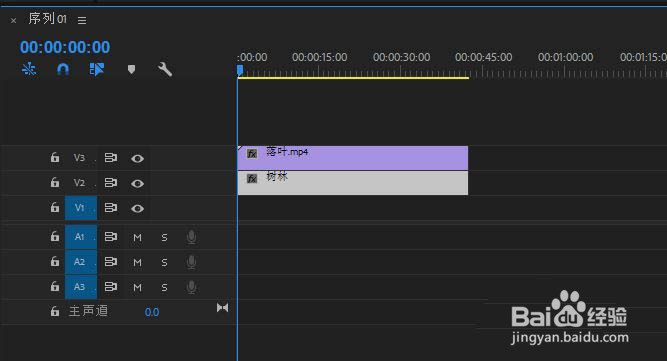Mute track A1
The height and width of the screenshot is (361, 667).
tap(137, 238)
